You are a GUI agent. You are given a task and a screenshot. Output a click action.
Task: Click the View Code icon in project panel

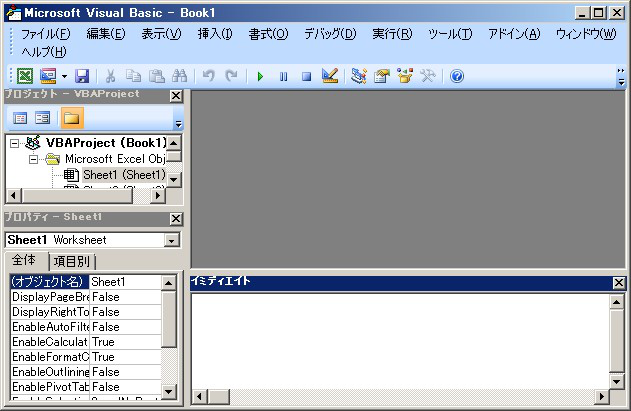[20, 118]
